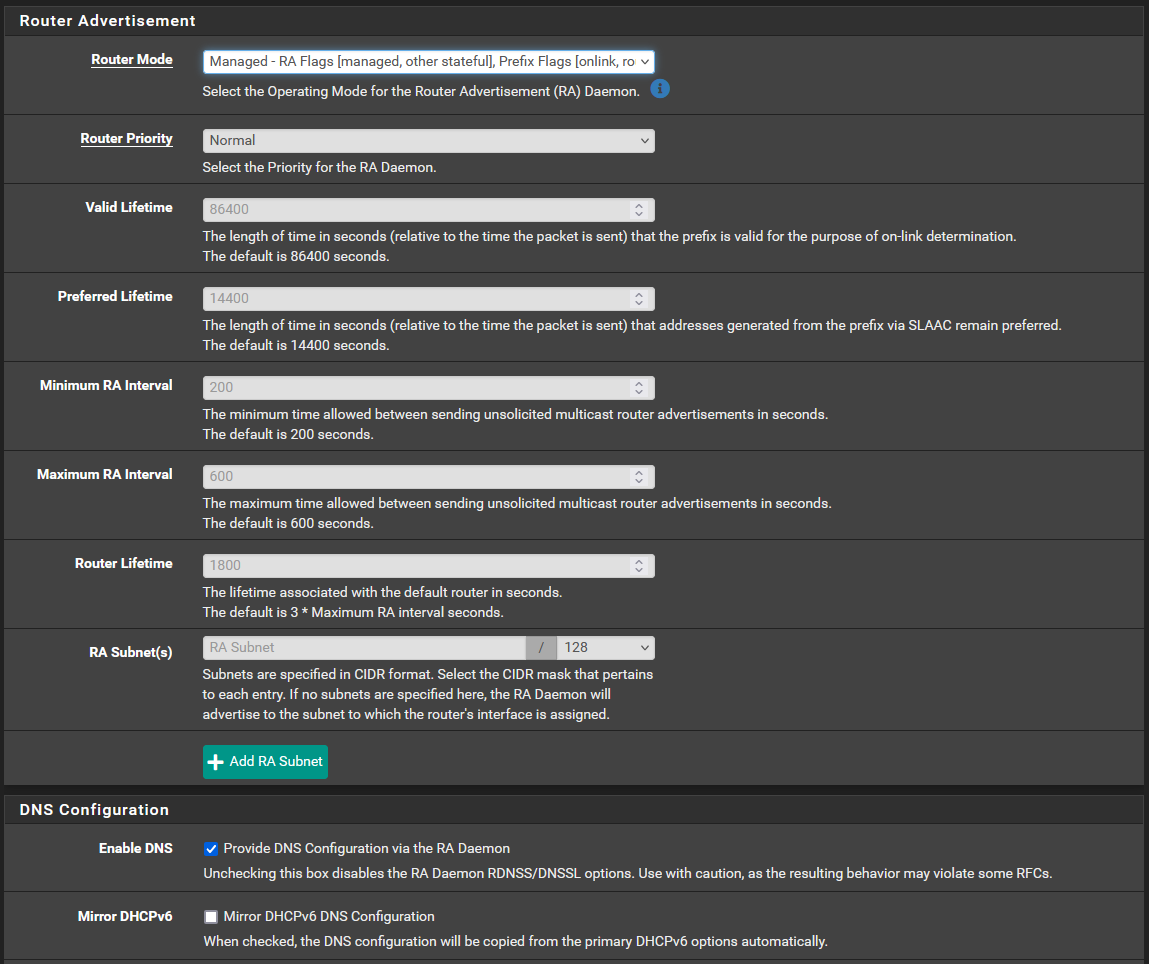Increase Maximum RA Interval using the up arrow
The height and width of the screenshot is (964, 1149).
click(x=639, y=473)
